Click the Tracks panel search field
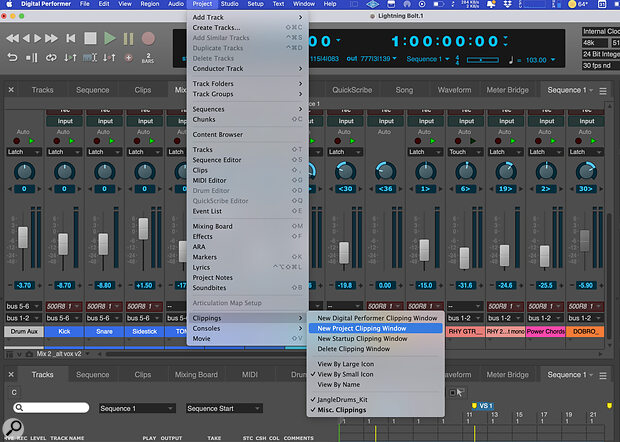Screen dimensions: 620x442 tap(51, 408)
